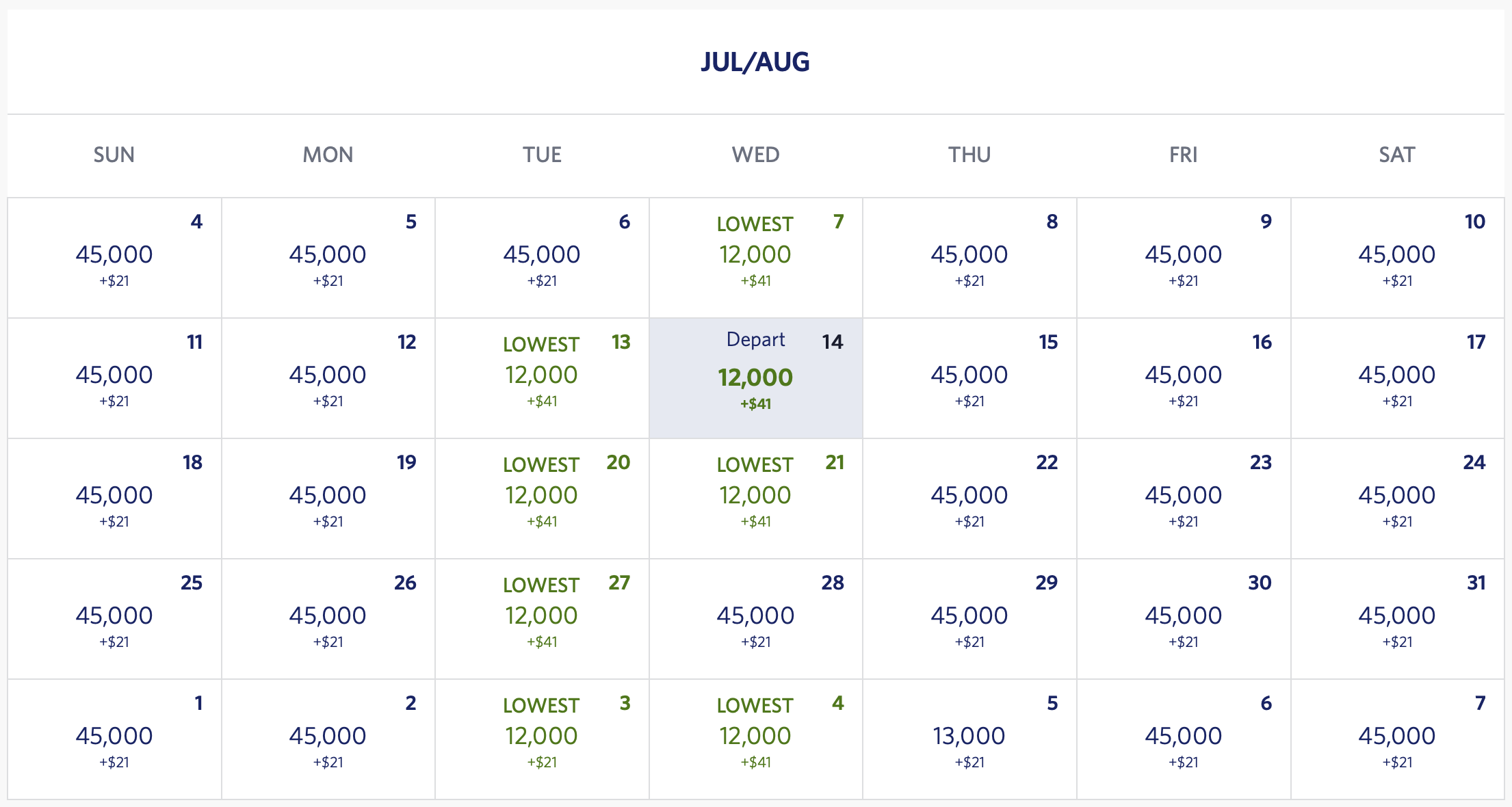Choose the LOWEST fare on July 7
Screen dimensions: 1512x807
tap(755, 256)
